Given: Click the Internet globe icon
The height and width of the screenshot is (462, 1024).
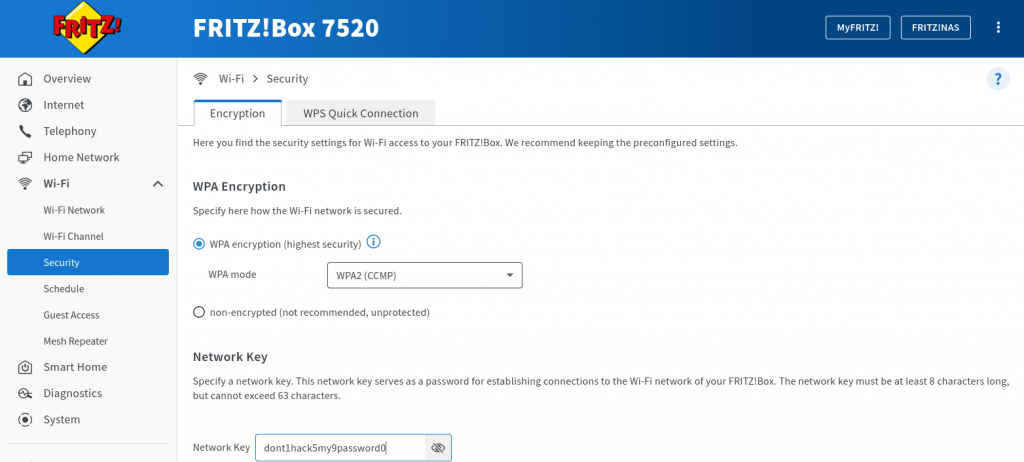Looking at the screenshot, I should click(x=25, y=105).
